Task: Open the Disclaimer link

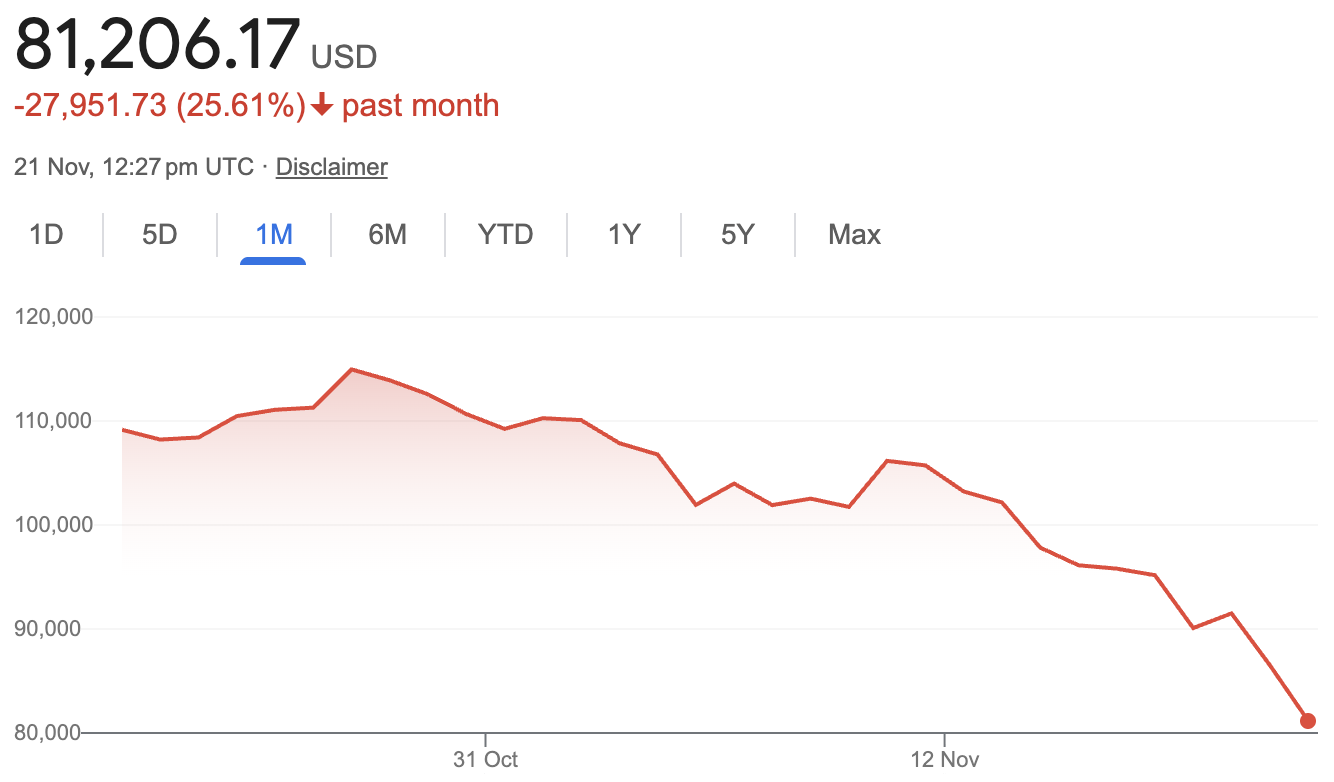Action: pos(331,166)
